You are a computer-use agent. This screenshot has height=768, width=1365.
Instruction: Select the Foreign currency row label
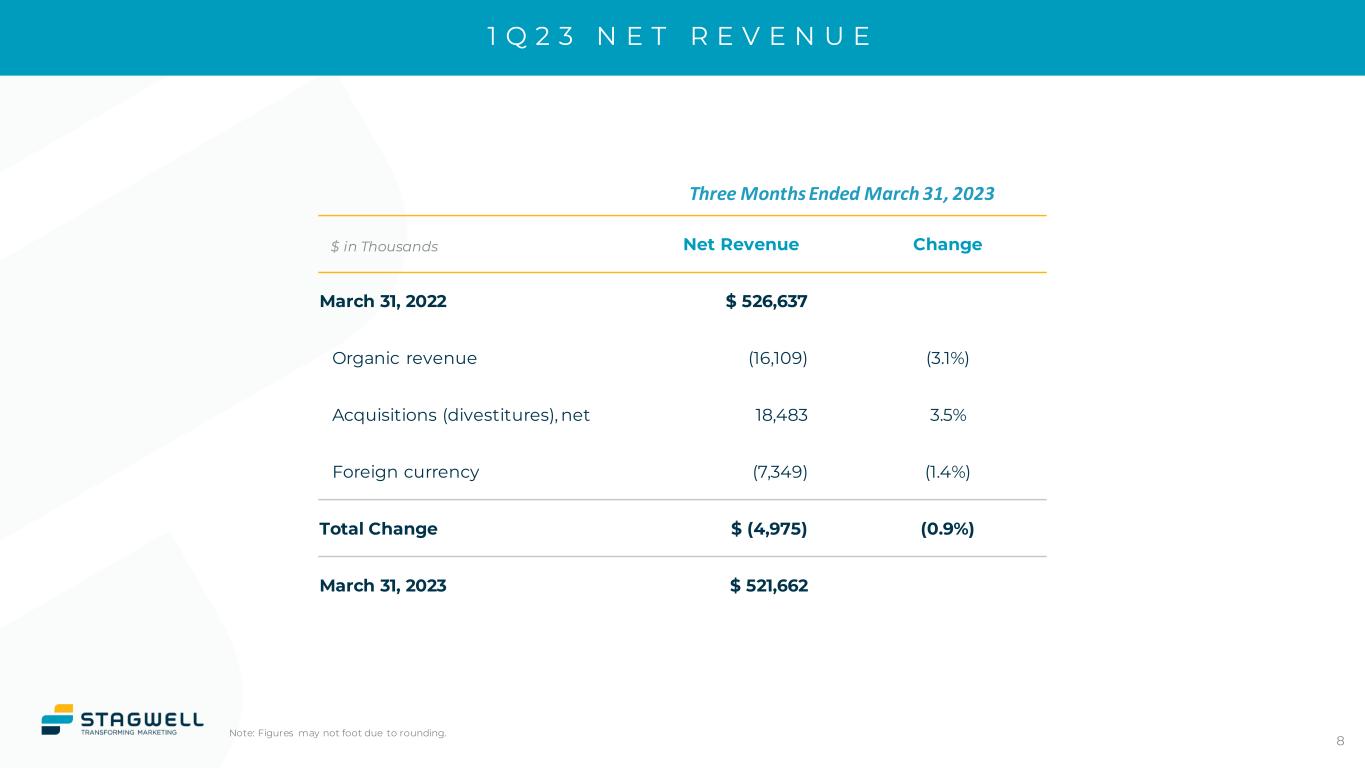coord(405,473)
